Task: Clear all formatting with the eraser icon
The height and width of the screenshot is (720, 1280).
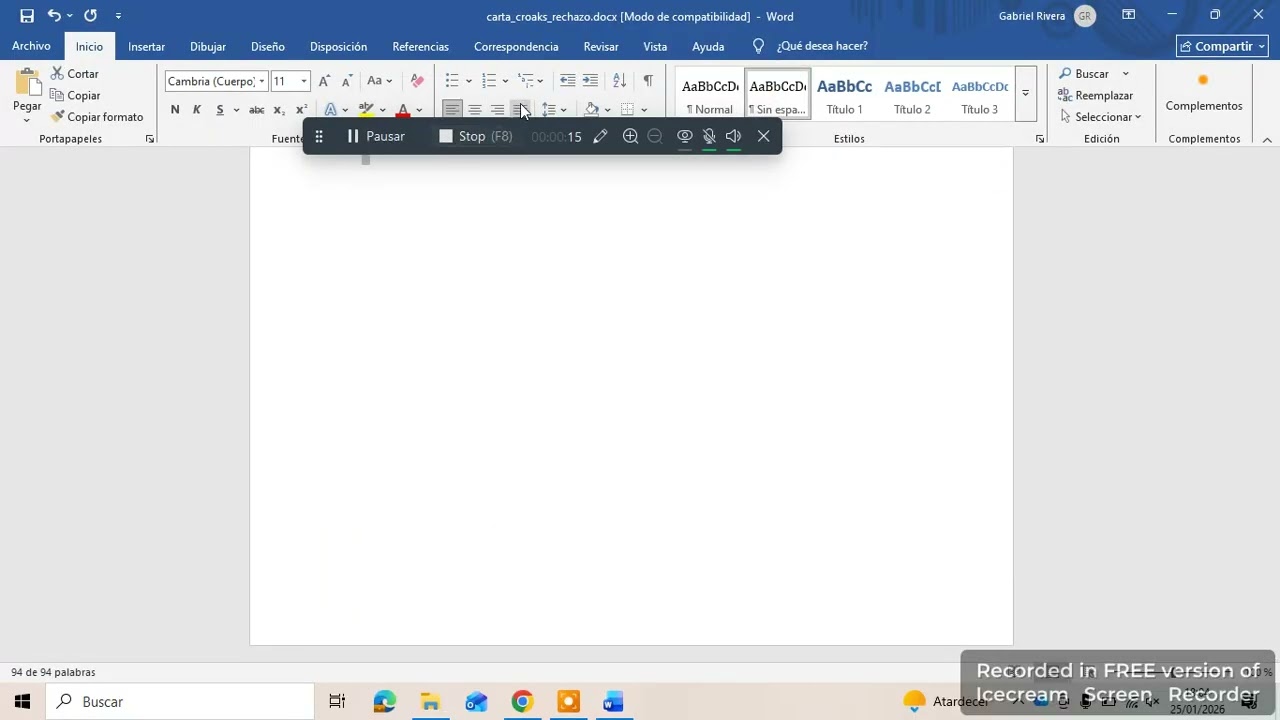Action: [x=417, y=81]
